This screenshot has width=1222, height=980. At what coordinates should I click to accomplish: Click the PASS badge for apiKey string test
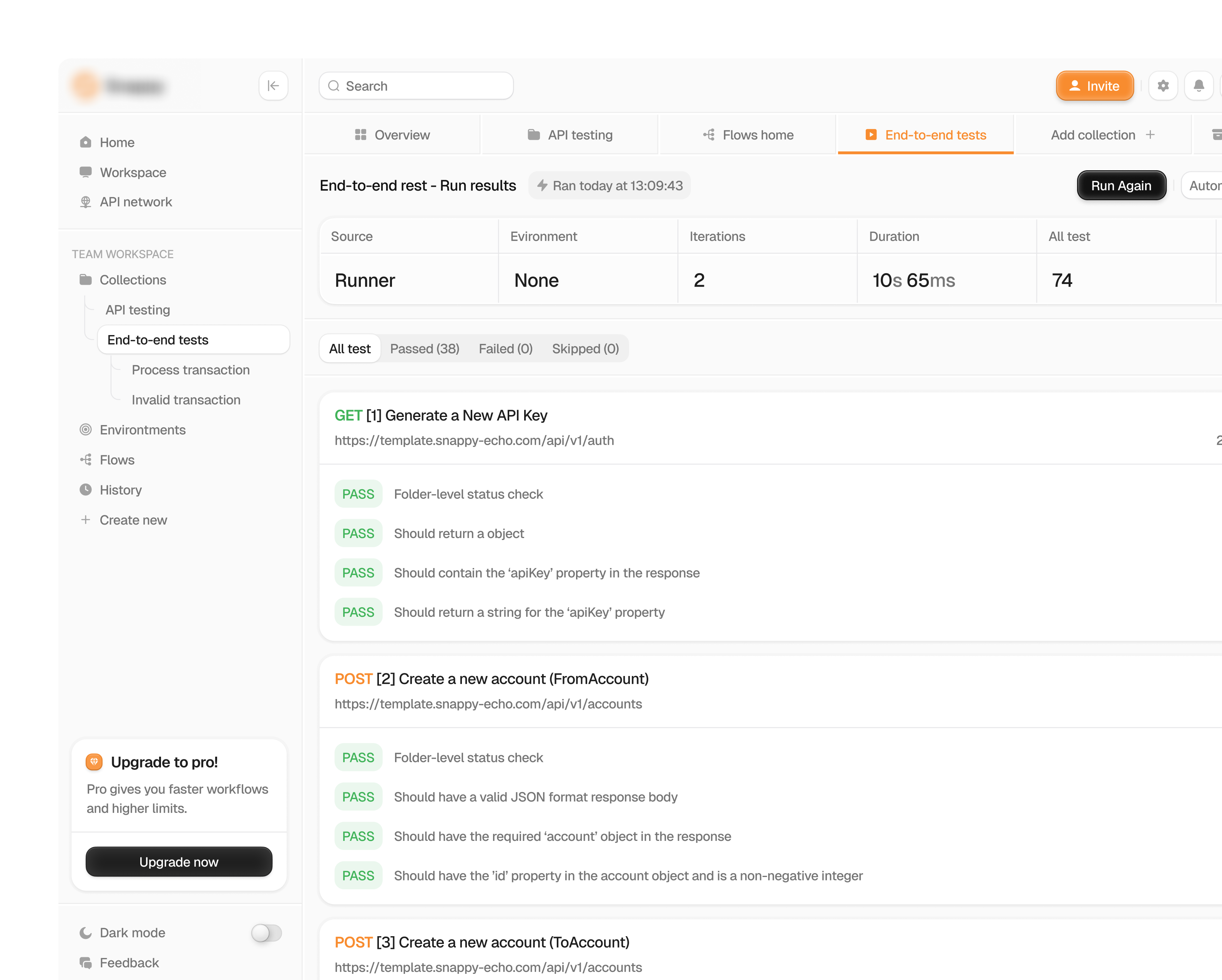pyautogui.click(x=358, y=612)
